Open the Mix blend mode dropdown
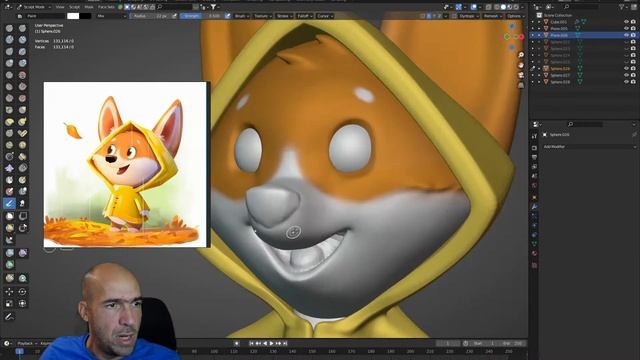The width and height of the screenshot is (640, 360). pyautogui.click(x=111, y=16)
